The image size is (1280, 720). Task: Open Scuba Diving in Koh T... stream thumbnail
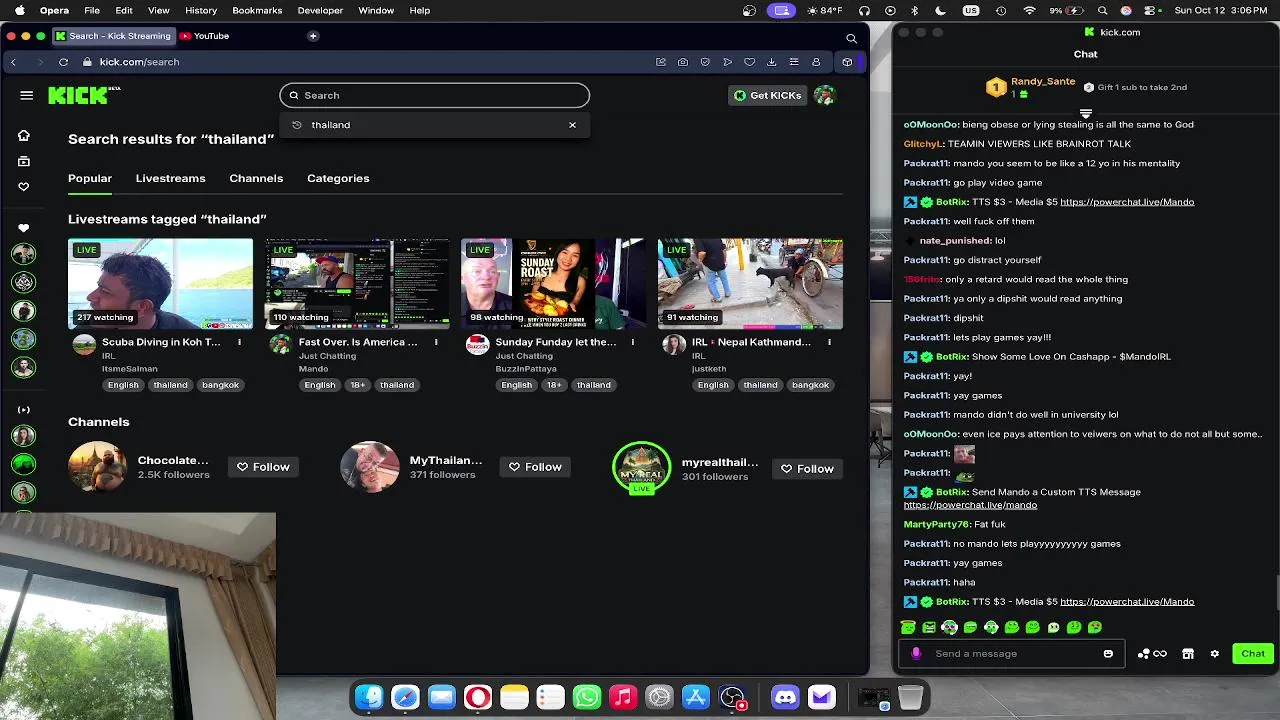pos(160,284)
